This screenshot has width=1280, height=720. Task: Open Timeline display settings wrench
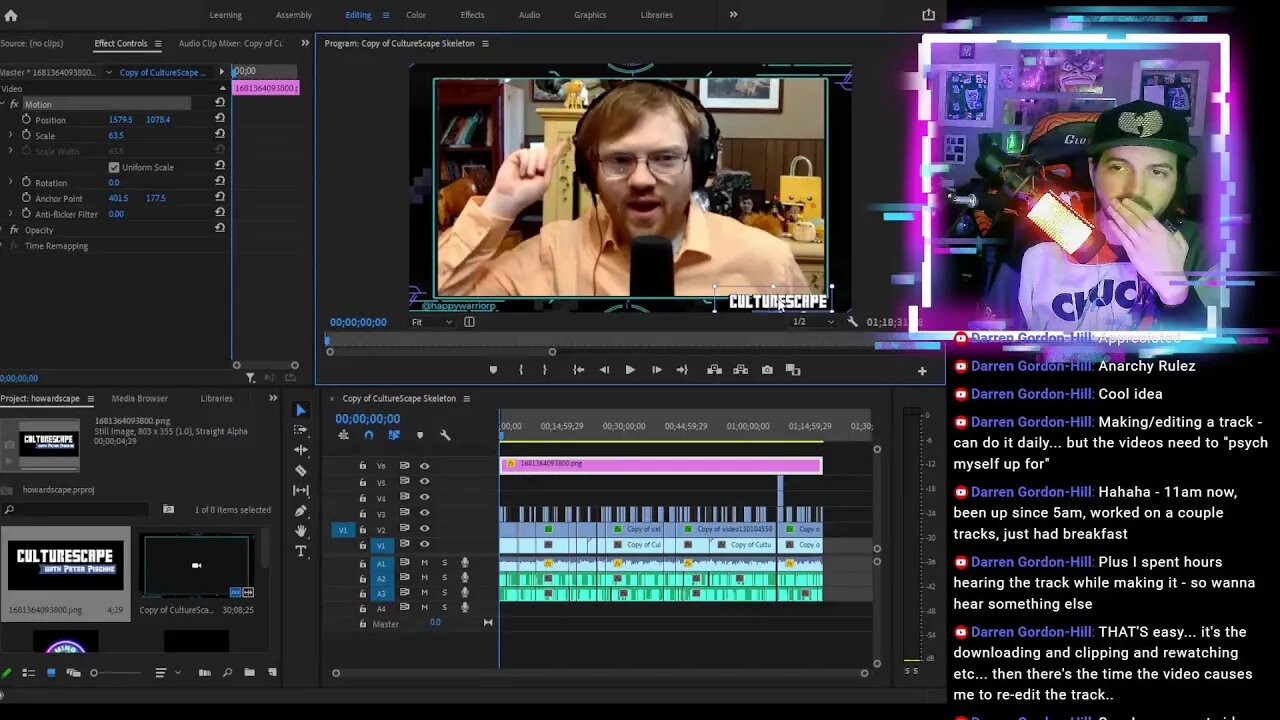pos(445,435)
